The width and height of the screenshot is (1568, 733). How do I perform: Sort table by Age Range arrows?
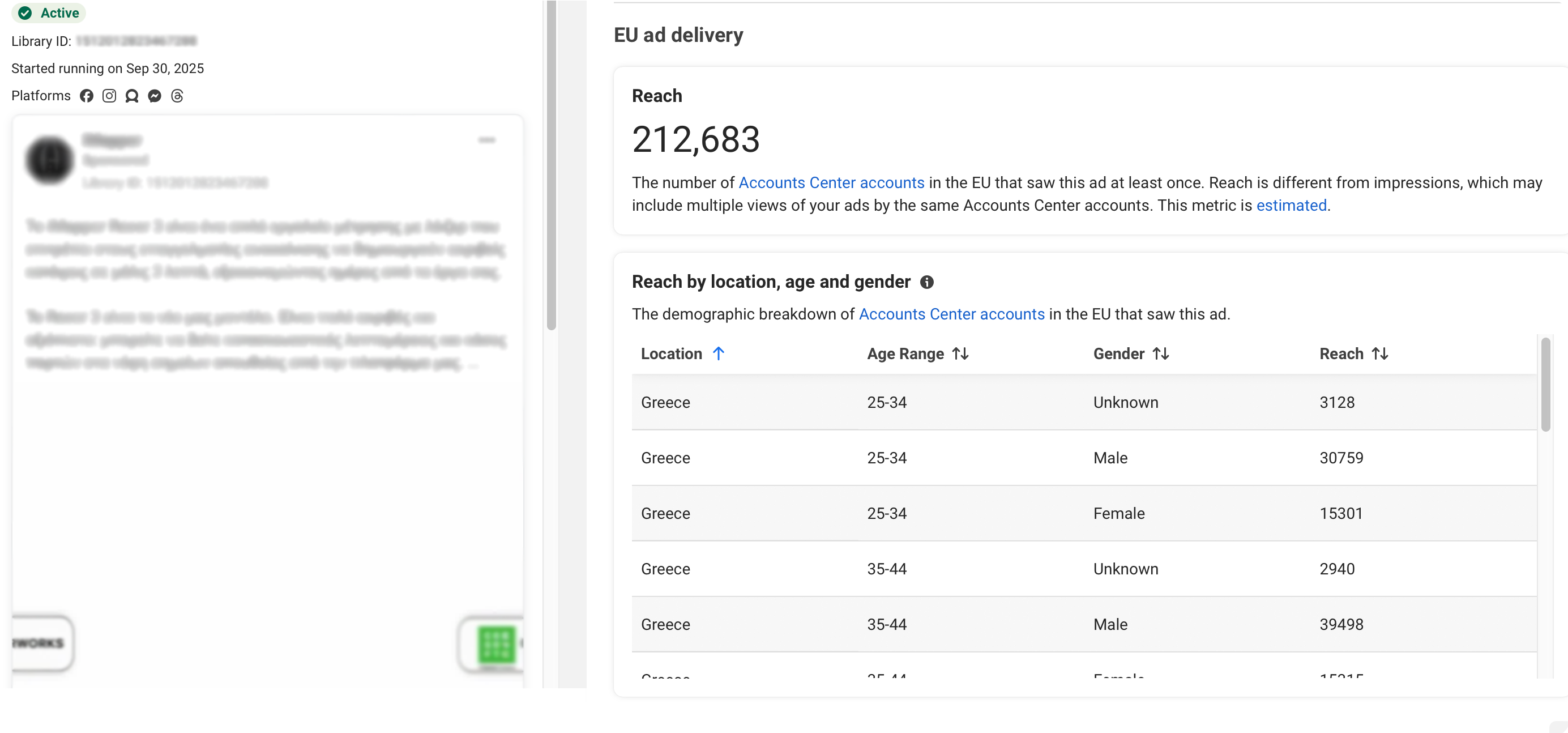(960, 353)
